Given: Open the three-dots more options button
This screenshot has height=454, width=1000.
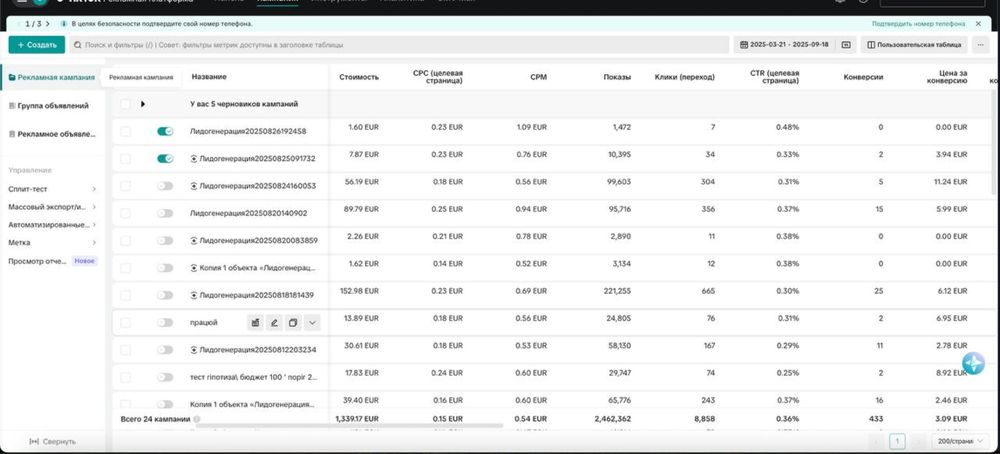Looking at the screenshot, I should [979, 45].
